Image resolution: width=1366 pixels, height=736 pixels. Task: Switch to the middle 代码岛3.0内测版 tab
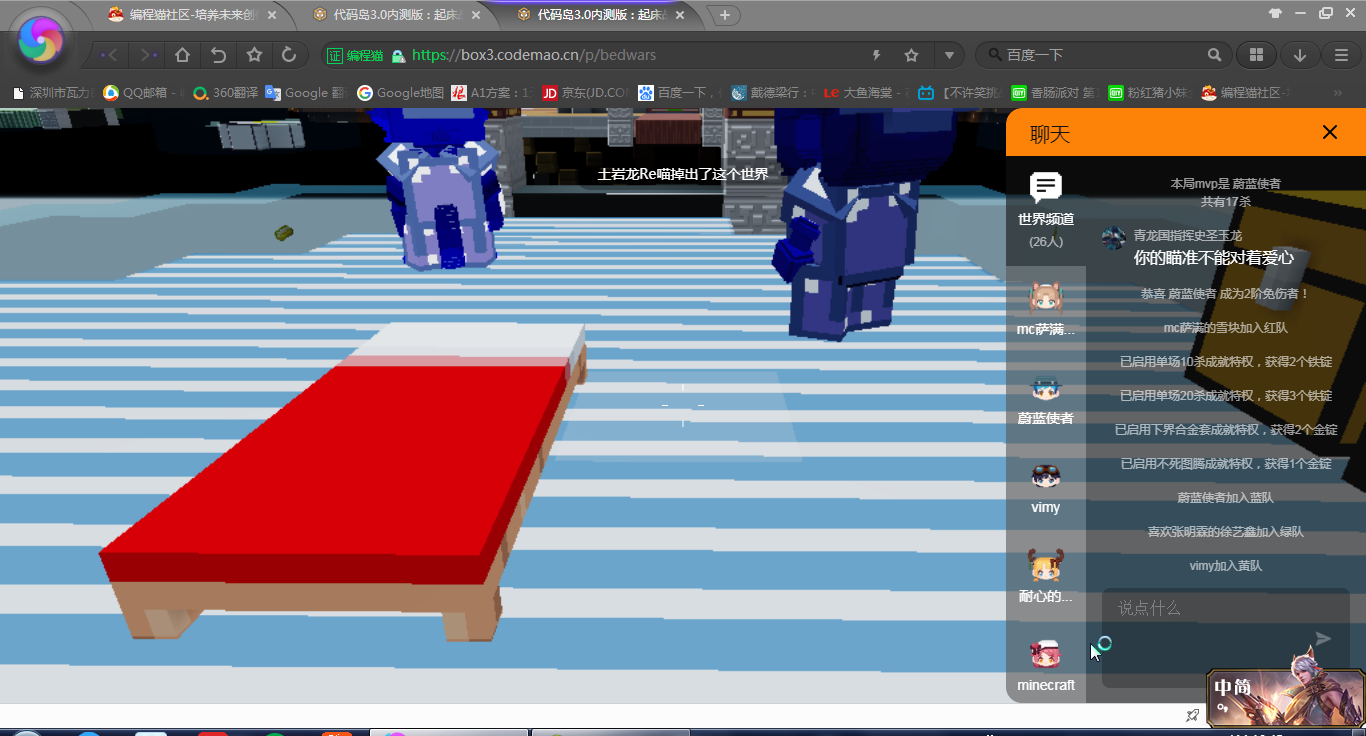click(x=397, y=15)
